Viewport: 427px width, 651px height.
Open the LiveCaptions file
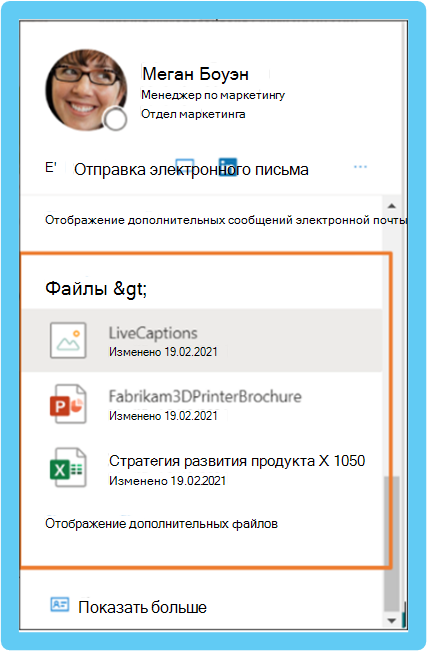[x=202, y=340]
